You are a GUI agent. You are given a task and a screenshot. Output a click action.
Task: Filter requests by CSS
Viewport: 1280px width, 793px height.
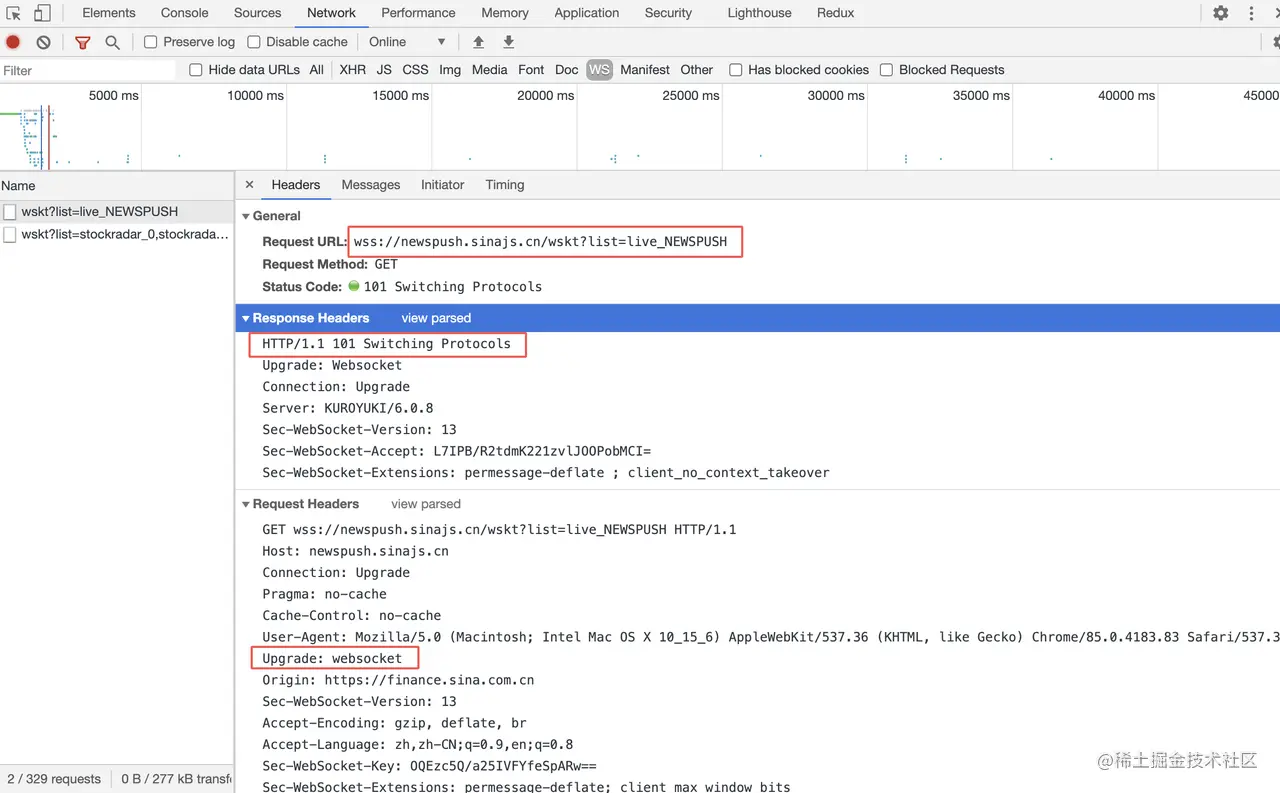tap(415, 70)
